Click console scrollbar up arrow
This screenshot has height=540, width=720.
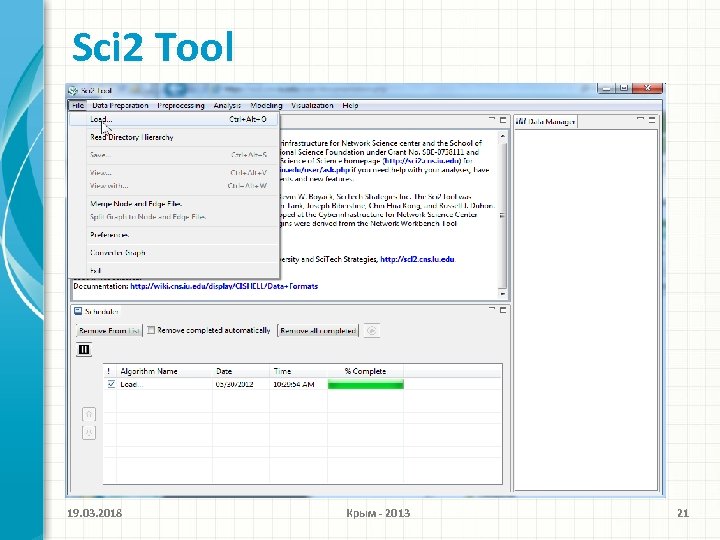[x=503, y=136]
